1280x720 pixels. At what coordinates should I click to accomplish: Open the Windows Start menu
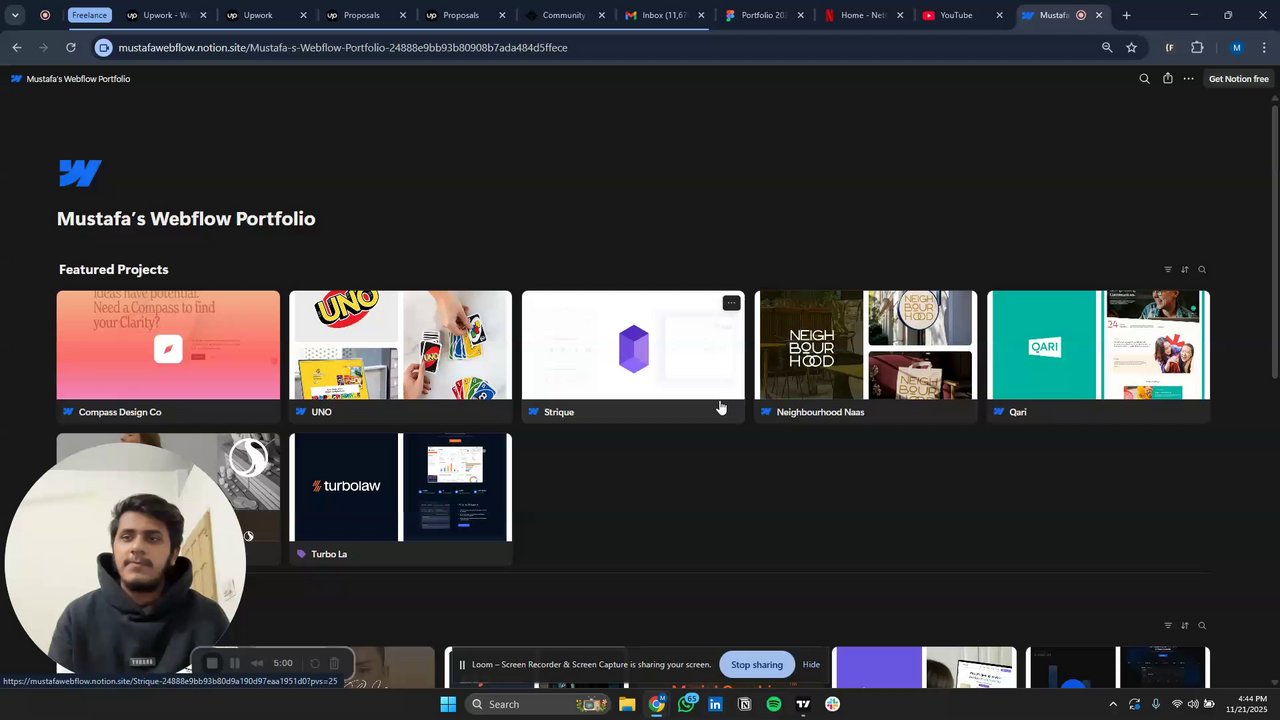point(448,704)
